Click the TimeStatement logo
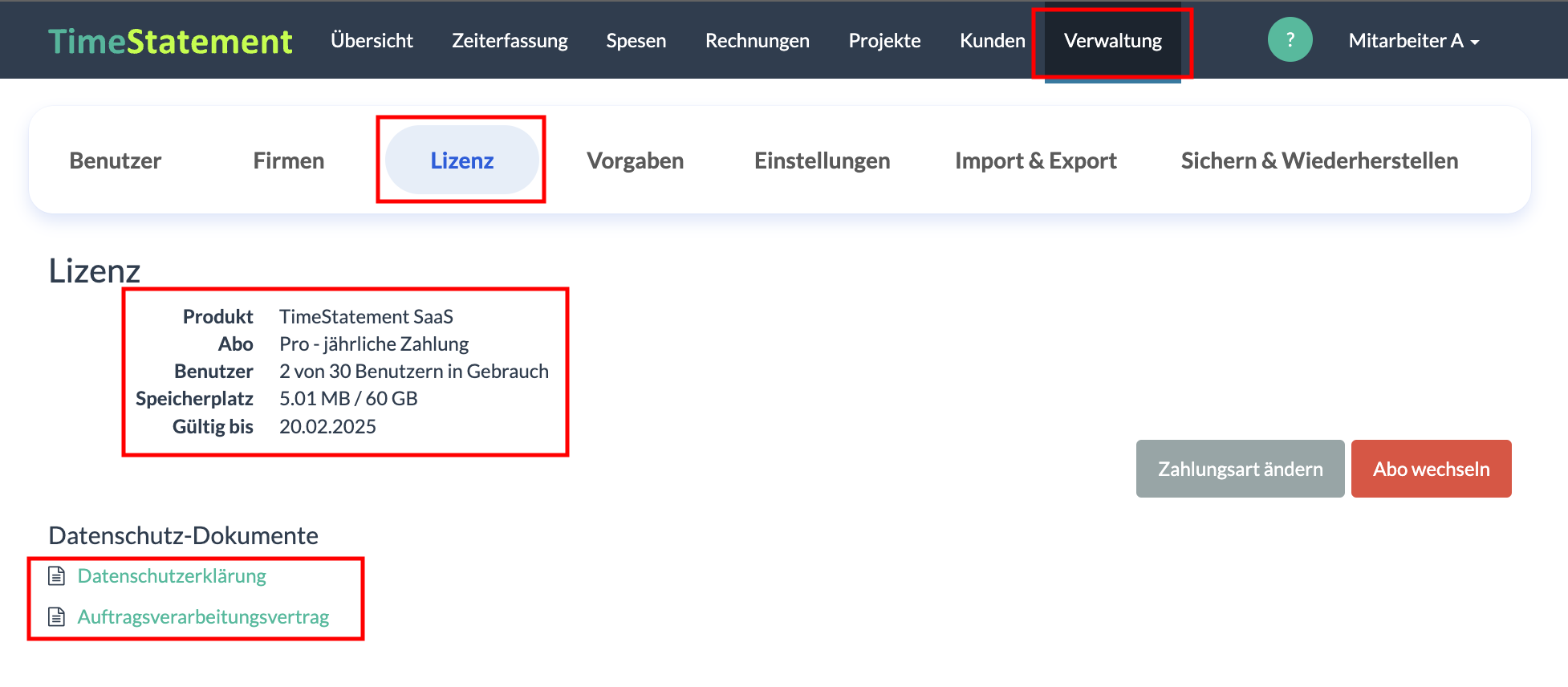Image resolution: width=1568 pixels, height=687 pixels. click(x=170, y=41)
